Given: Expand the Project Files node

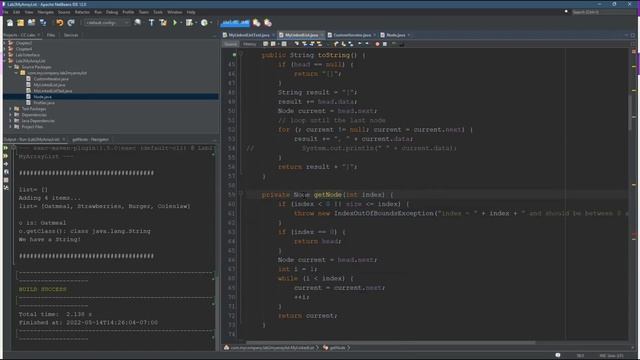Looking at the screenshot, I should [10, 127].
